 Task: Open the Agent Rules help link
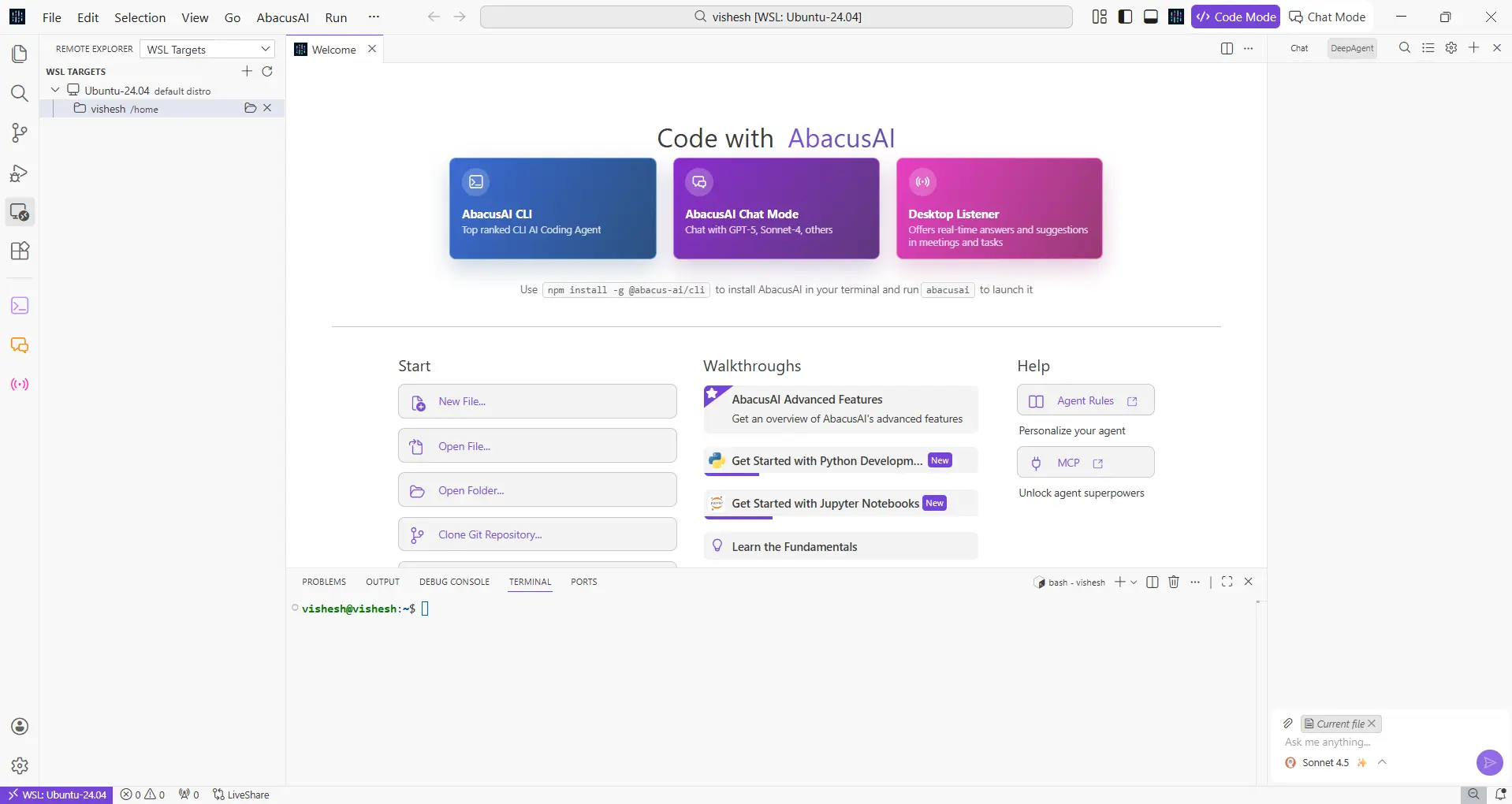(x=1085, y=400)
